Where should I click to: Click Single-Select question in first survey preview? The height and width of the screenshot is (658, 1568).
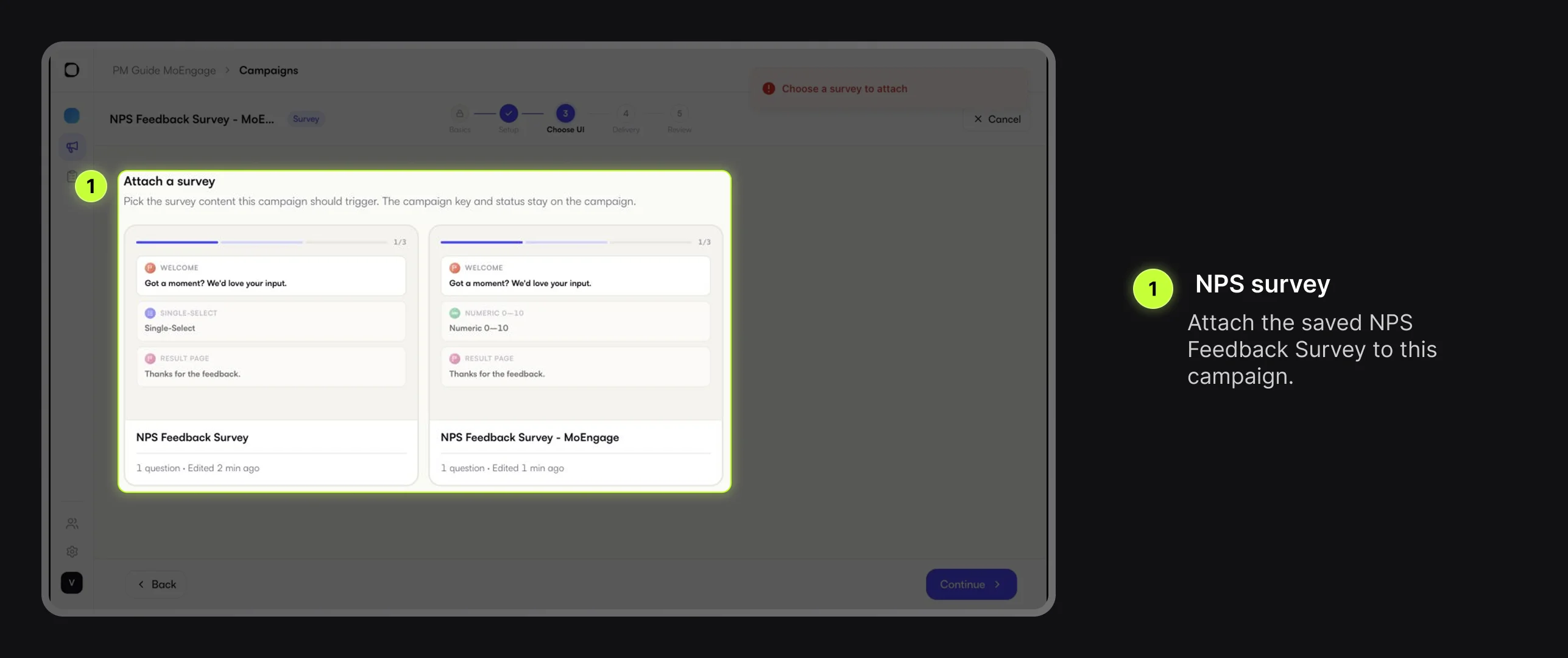click(271, 321)
